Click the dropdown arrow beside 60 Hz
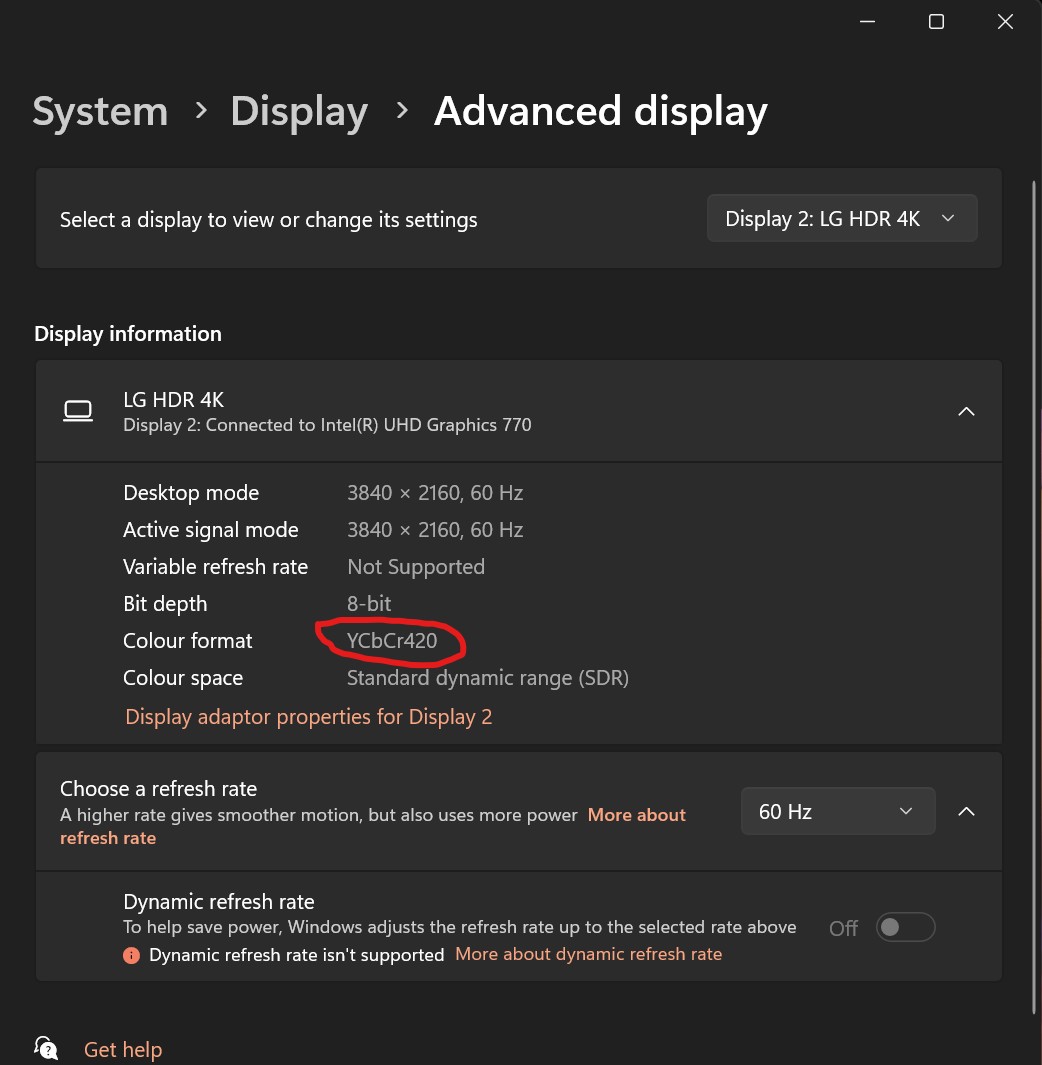The image size is (1042, 1065). coord(906,811)
